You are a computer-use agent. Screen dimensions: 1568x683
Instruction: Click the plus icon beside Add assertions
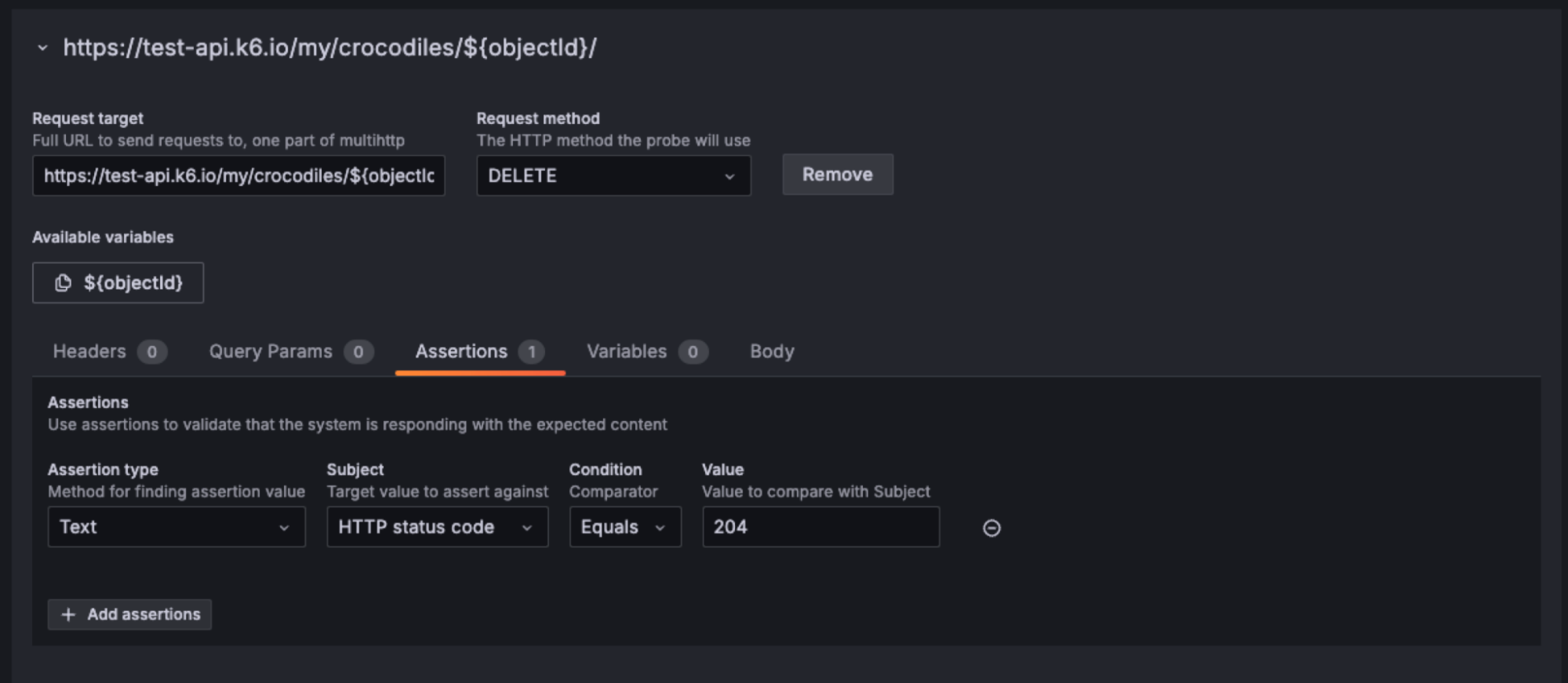(x=67, y=614)
